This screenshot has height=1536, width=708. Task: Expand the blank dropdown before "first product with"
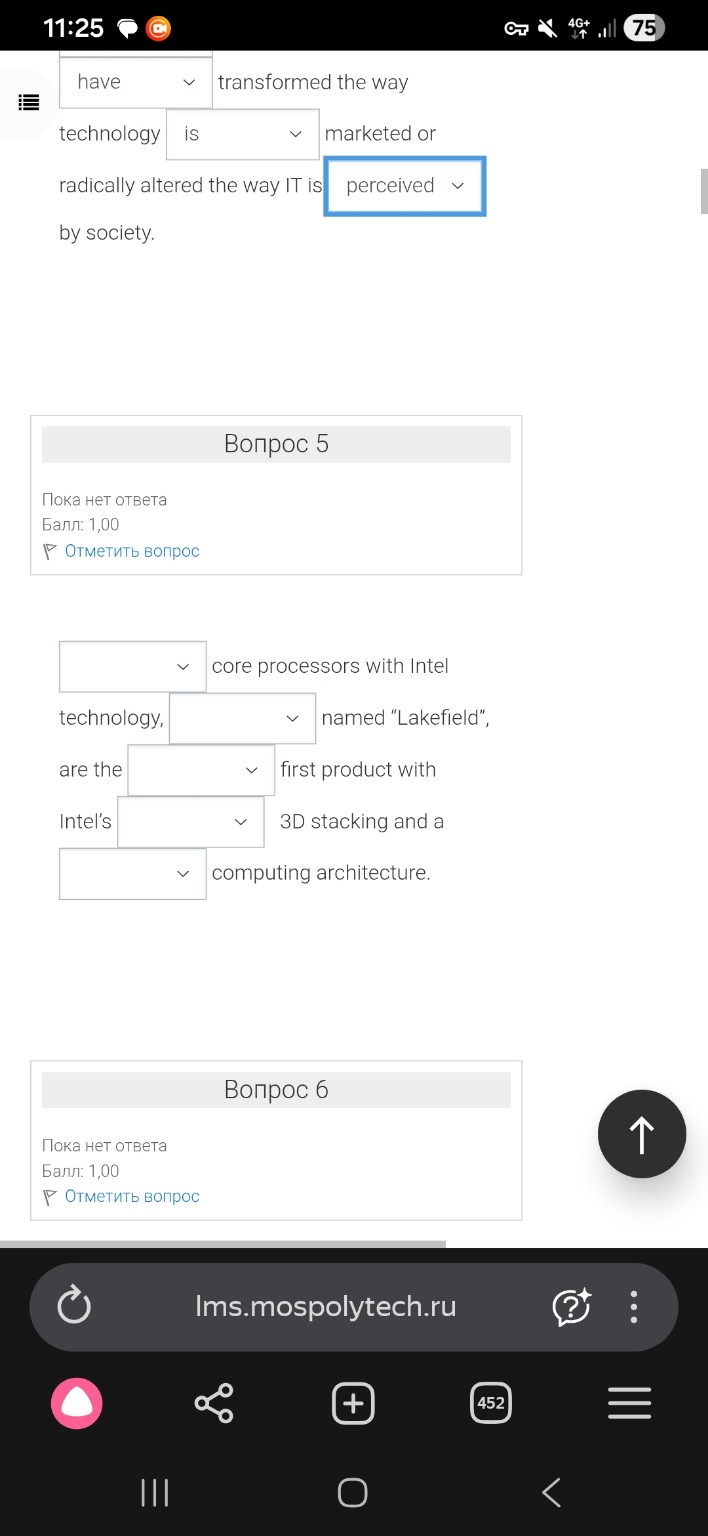[x=201, y=770]
